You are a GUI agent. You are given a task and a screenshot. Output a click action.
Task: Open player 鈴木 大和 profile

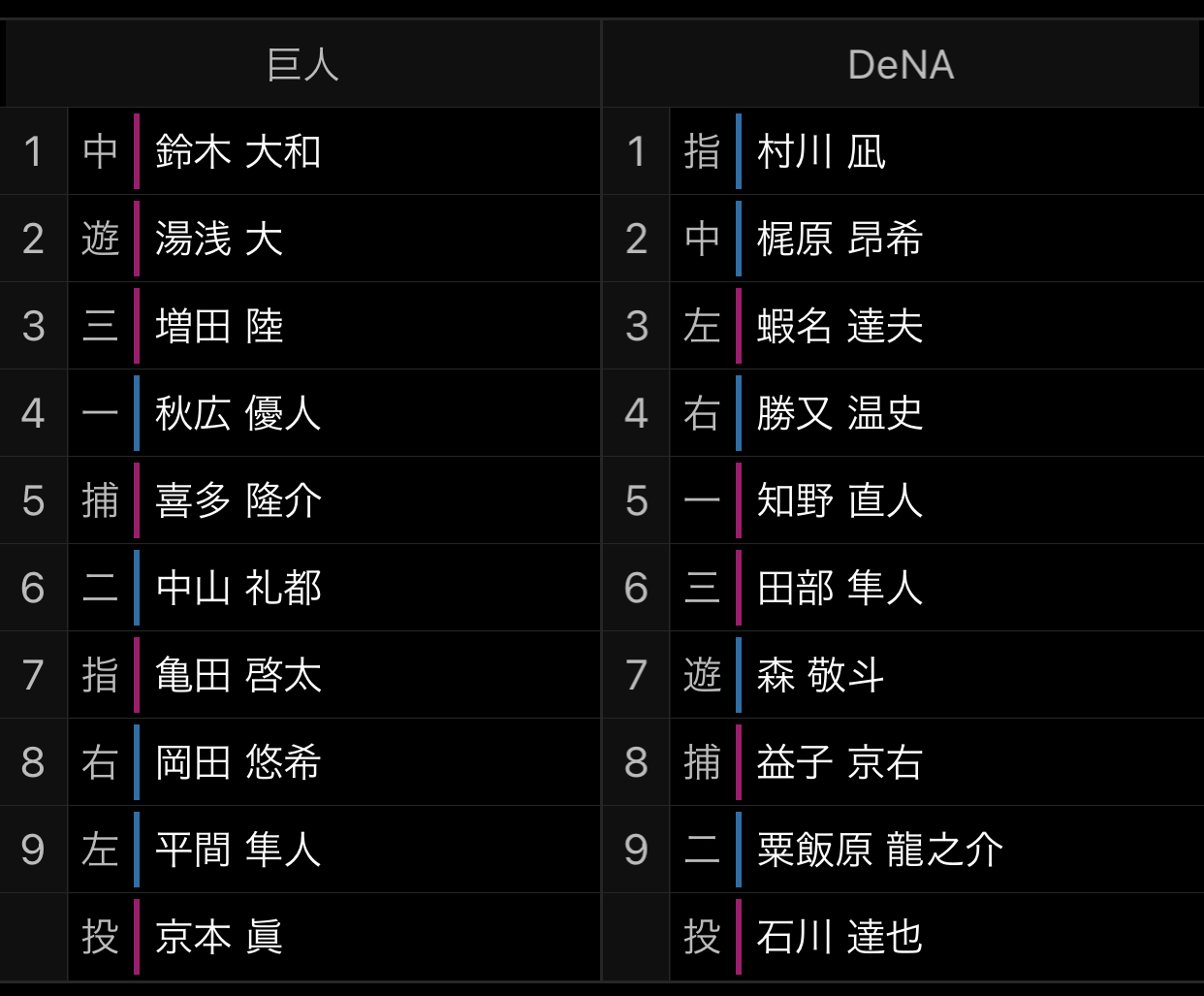(x=238, y=152)
